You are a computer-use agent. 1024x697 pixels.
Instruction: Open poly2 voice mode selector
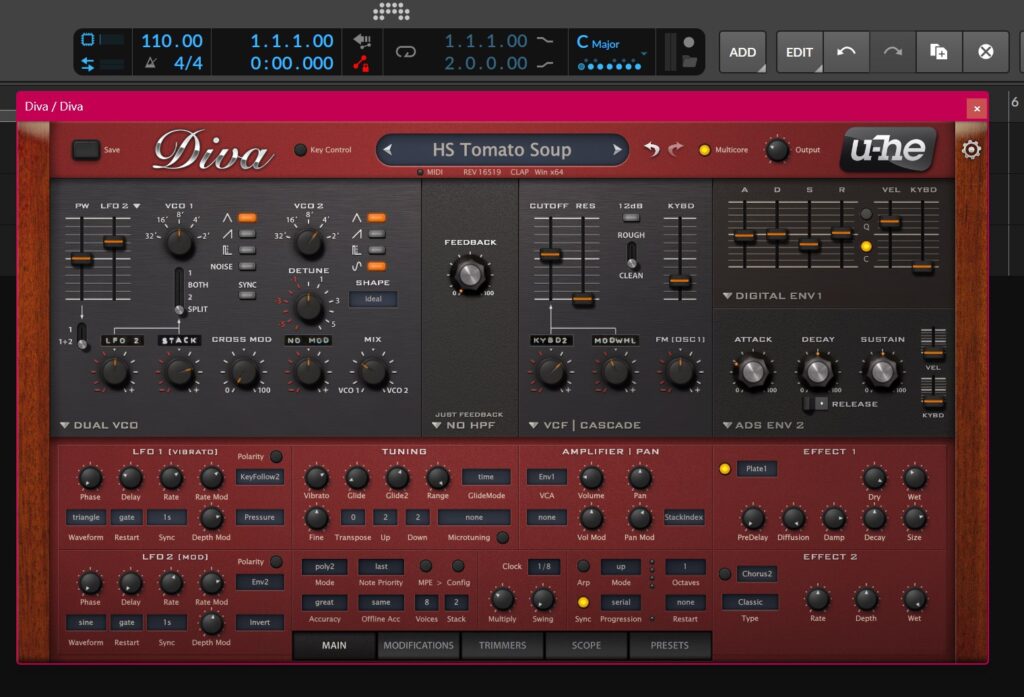(x=324, y=566)
